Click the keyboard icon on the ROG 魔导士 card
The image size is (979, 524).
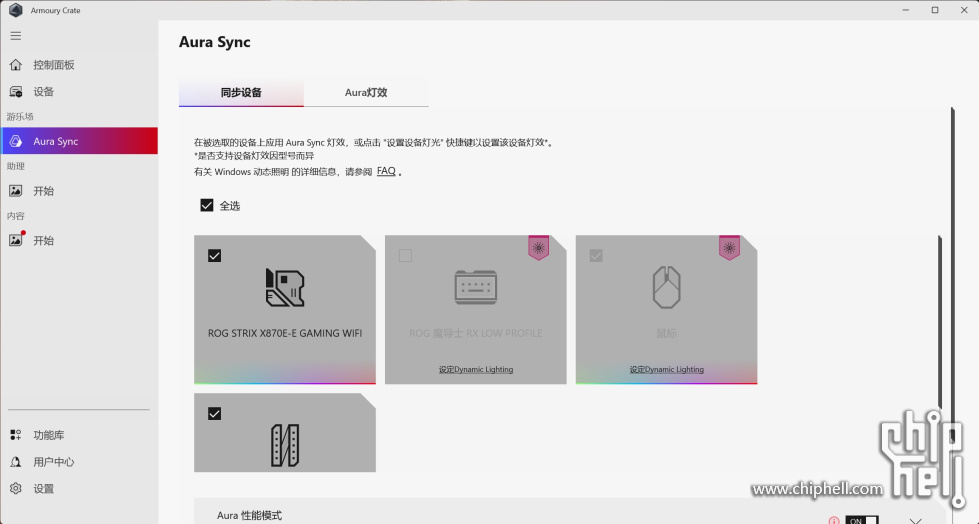tap(476, 287)
